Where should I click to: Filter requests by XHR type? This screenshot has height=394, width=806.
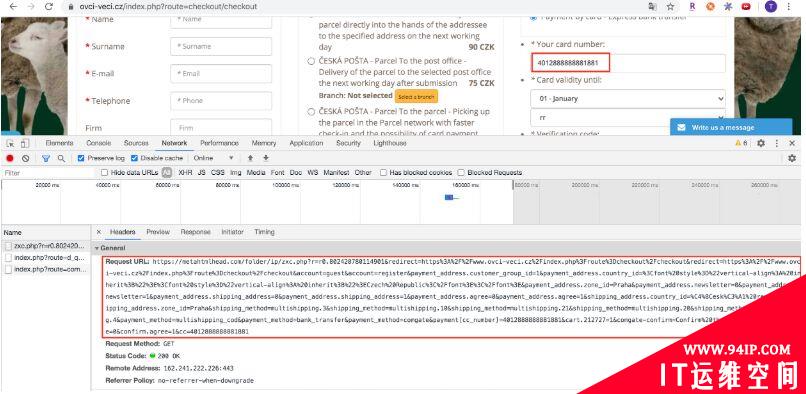[185, 173]
